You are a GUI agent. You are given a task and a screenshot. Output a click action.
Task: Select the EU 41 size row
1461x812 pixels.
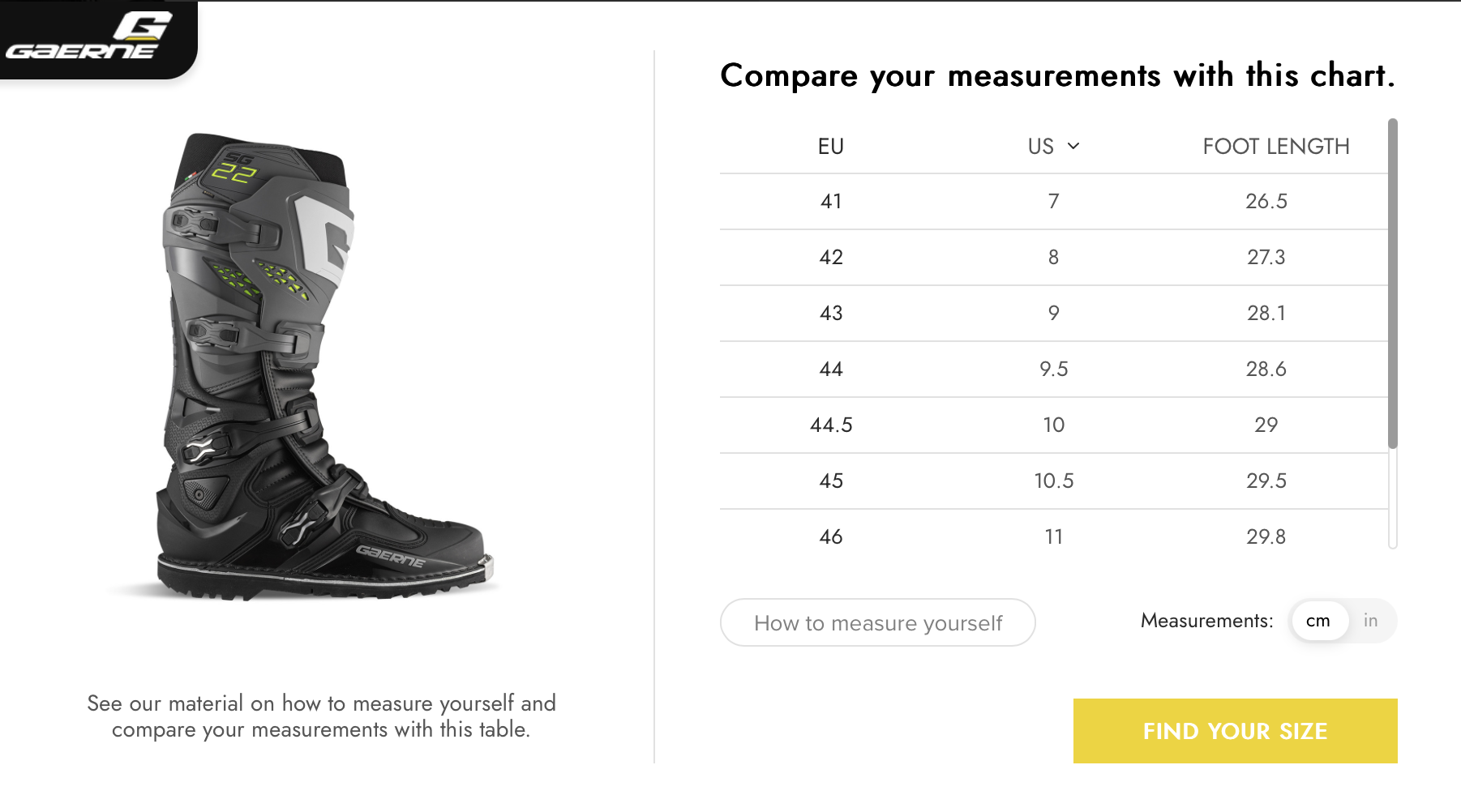(x=831, y=202)
